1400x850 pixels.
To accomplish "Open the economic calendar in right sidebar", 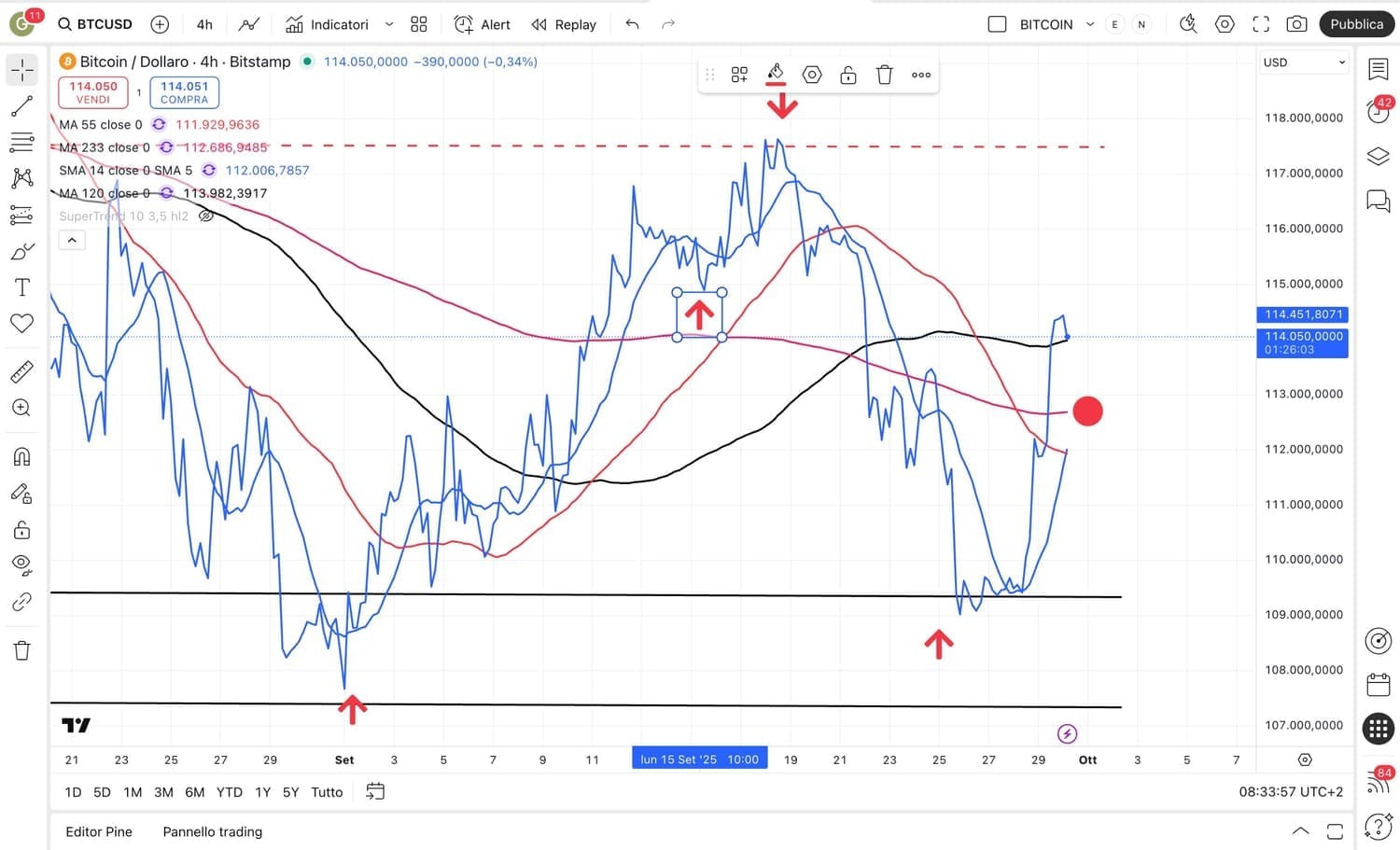I will [1379, 684].
